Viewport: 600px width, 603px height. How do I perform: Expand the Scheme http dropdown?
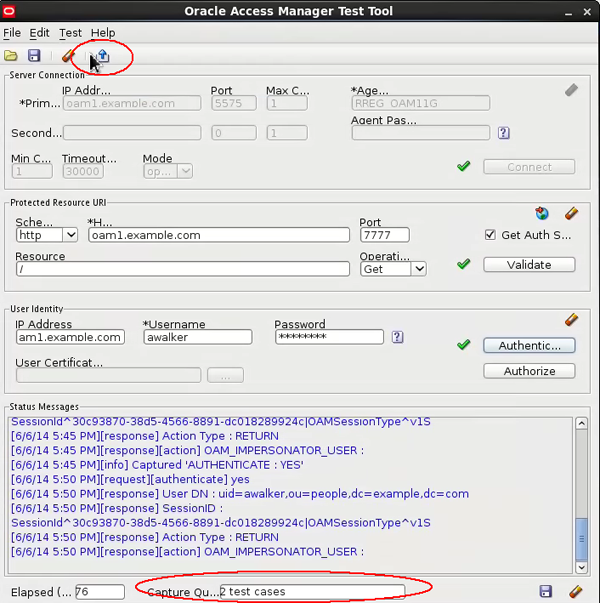pos(71,235)
